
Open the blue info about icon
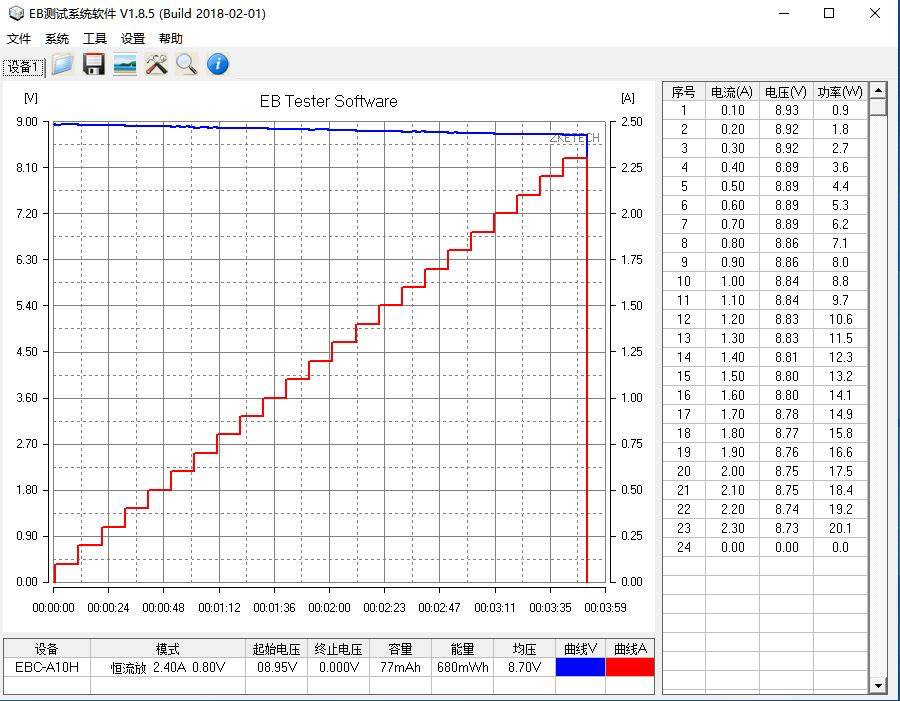click(x=218, y=65)
